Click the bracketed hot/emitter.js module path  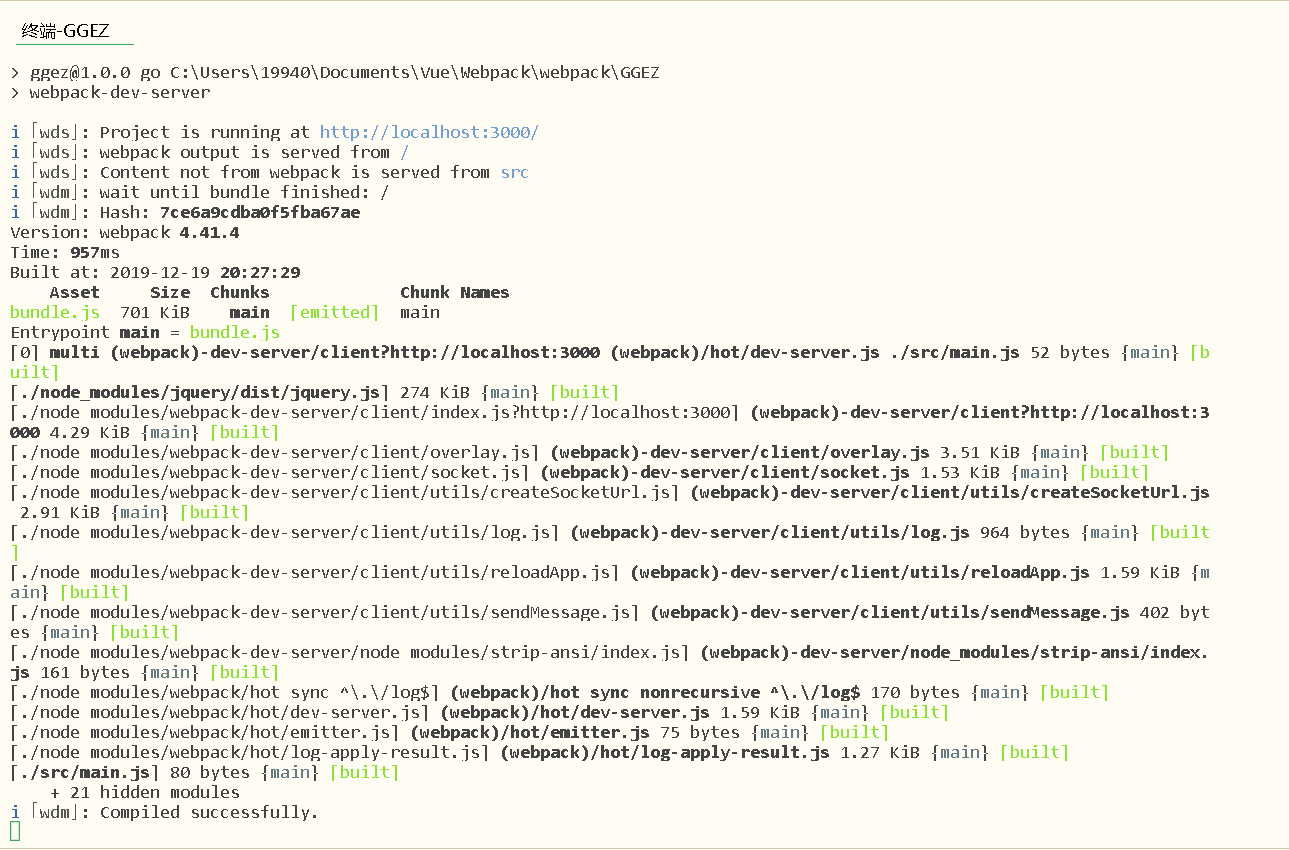[x=205, y=732]
